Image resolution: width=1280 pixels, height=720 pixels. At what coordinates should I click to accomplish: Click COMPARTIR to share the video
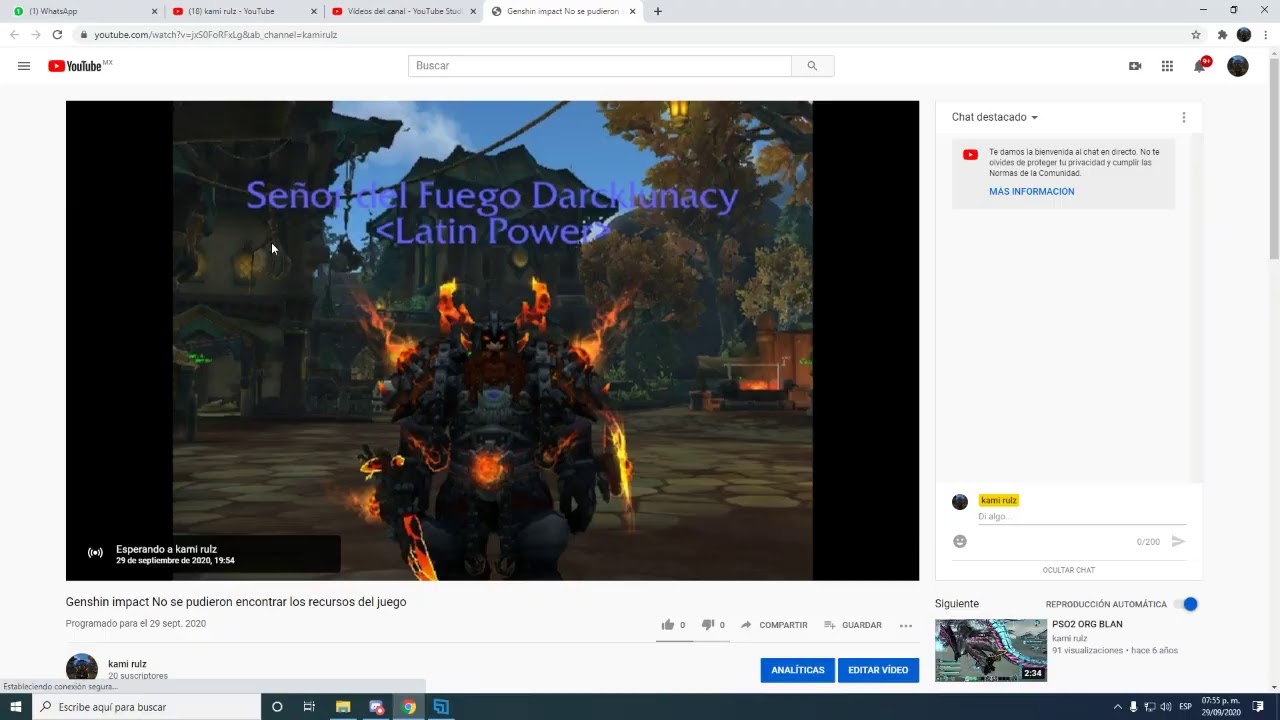774,625
